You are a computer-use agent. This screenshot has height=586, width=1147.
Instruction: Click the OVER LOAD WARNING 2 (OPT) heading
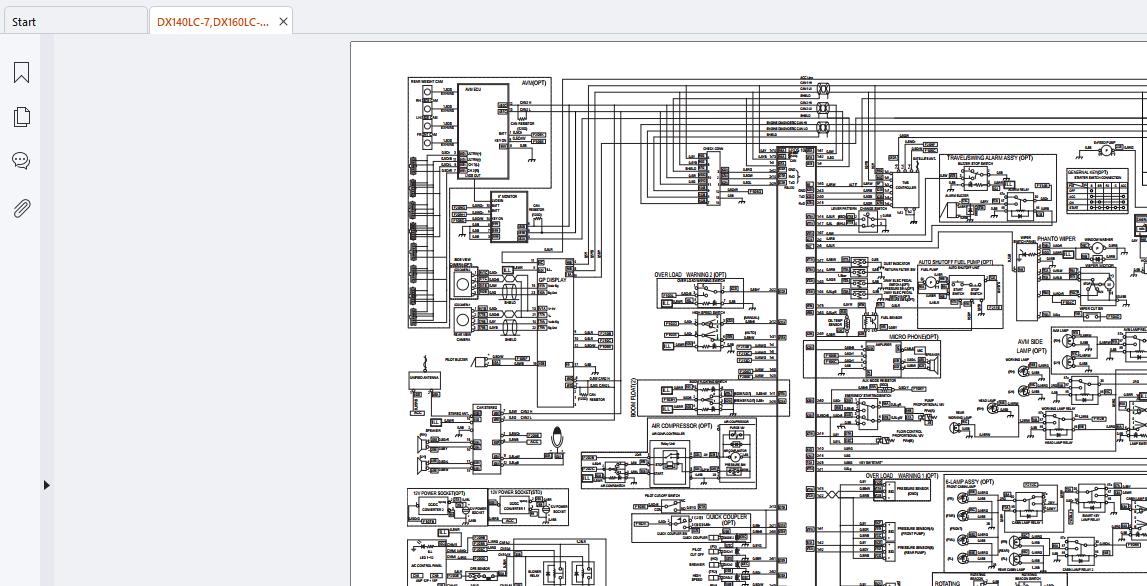point(690,274)
